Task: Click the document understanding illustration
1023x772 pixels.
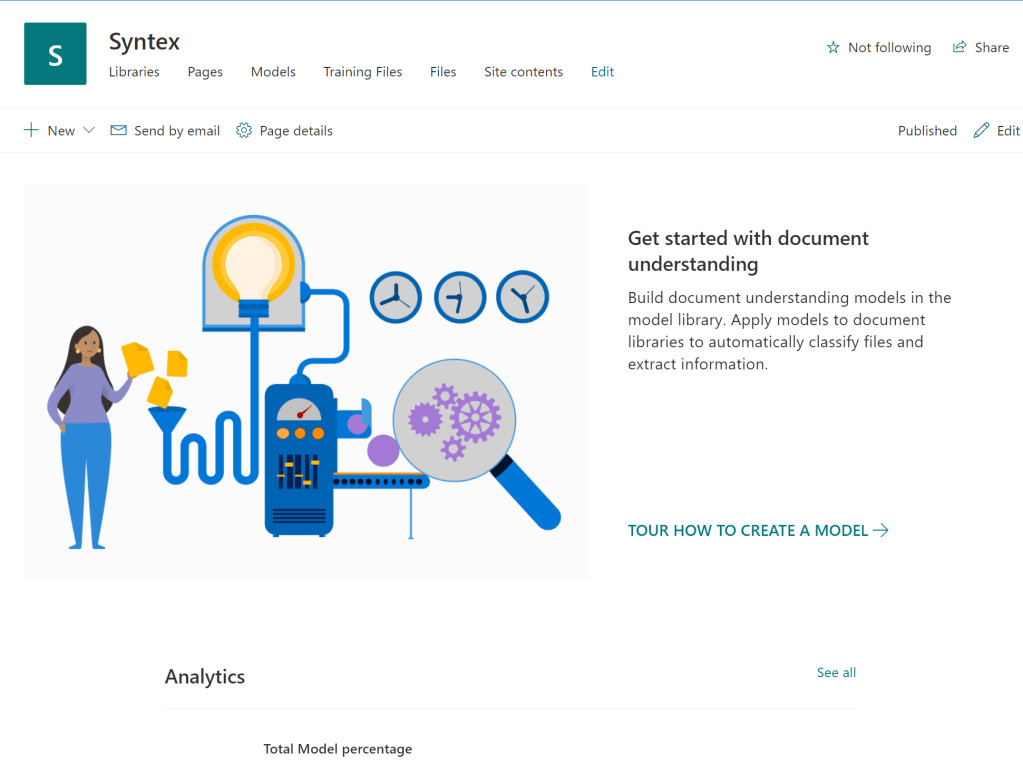Action: click(x=305, y=381)
